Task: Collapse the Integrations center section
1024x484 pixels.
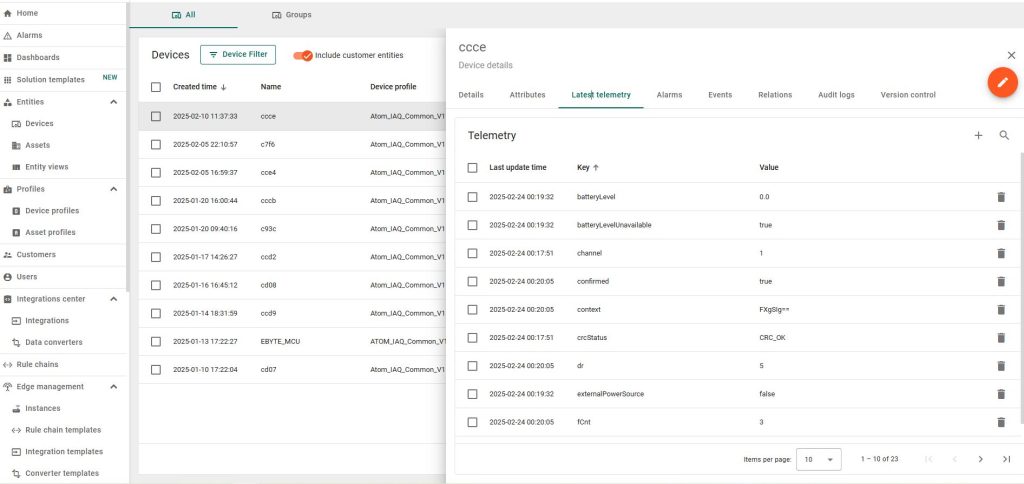Action: (113, 299)
